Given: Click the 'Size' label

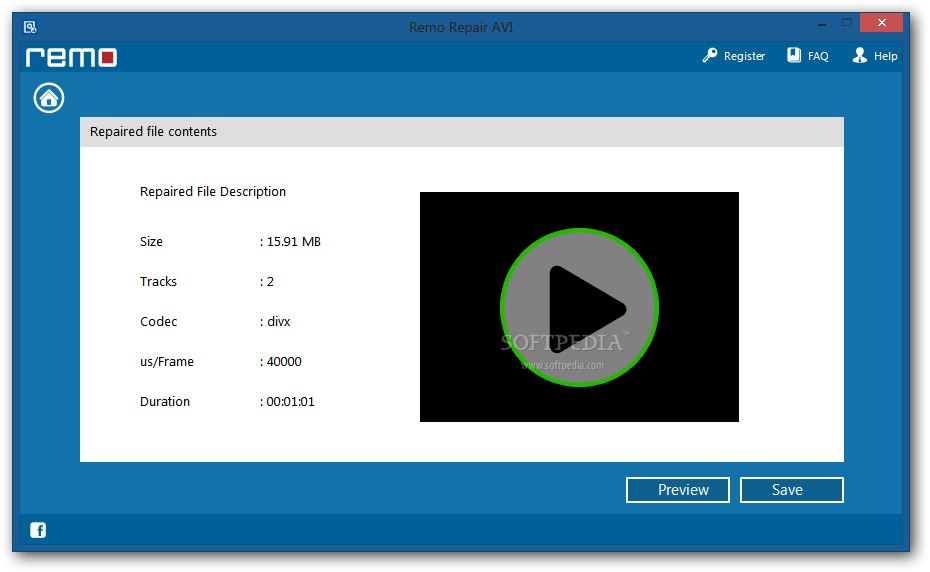Looking at the screenshot, I should coord(151,241).
